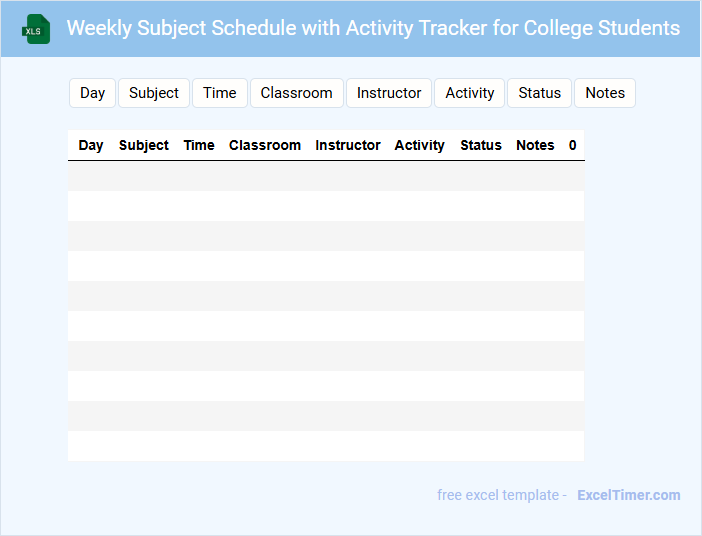Click the Status column header in table
702x536 pixels.
pos(481,145)
